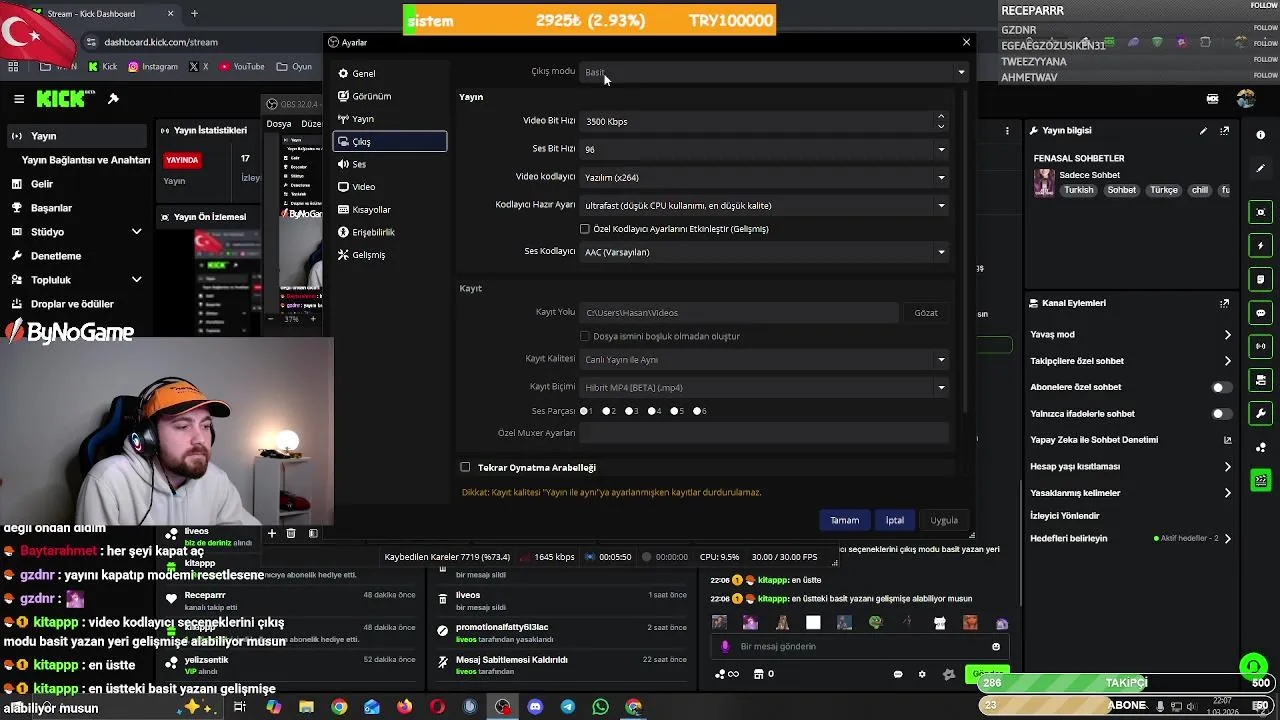1280x720 pixels.
Task: Expand Yasaklanmış kelimeler option
Action: (x=1227, y=492)
